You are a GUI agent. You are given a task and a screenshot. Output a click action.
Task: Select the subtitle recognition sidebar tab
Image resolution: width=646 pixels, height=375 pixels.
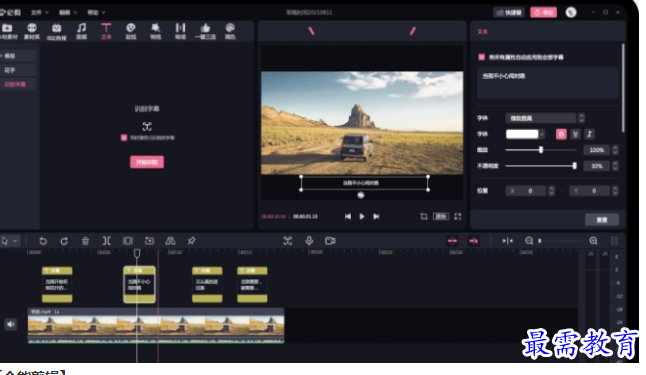[18, 84]
